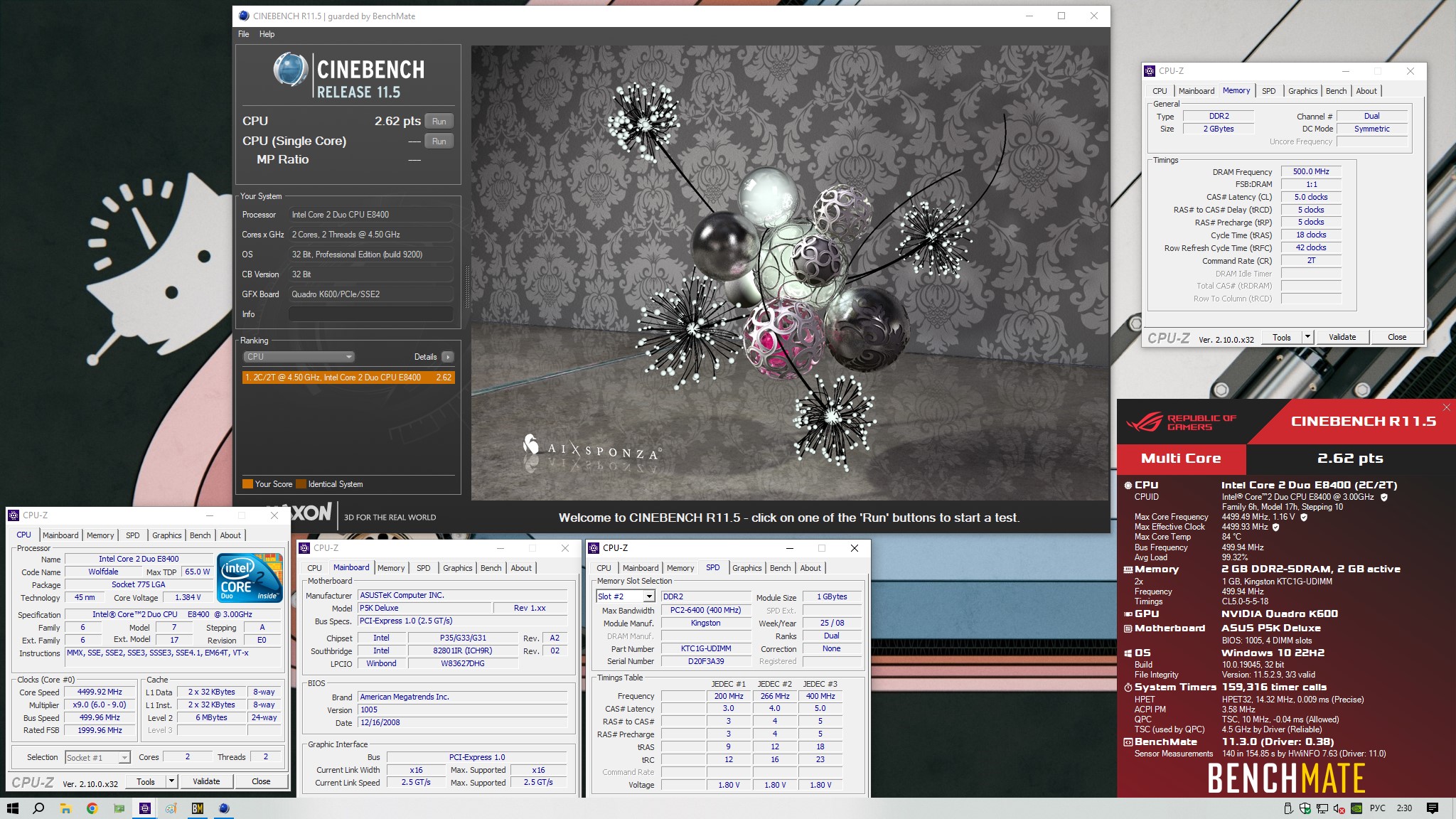Viewport: 1456px width, 819px height.
Task: Click the Cinebench rendered scene image
Action: click(790, 272)
